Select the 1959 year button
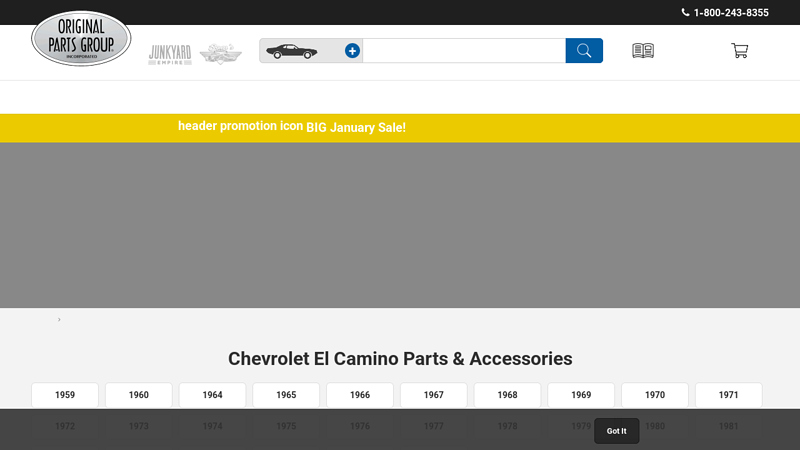Screen dimensions: 800x450 [65, 395]
